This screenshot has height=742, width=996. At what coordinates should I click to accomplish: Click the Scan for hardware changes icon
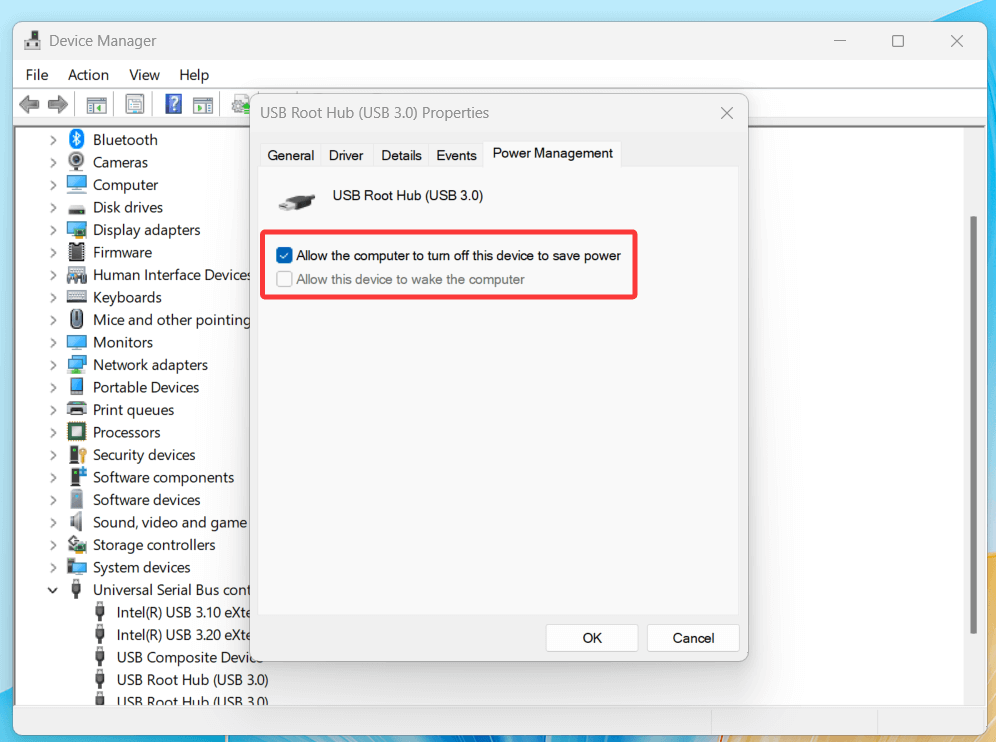(238, 103)
